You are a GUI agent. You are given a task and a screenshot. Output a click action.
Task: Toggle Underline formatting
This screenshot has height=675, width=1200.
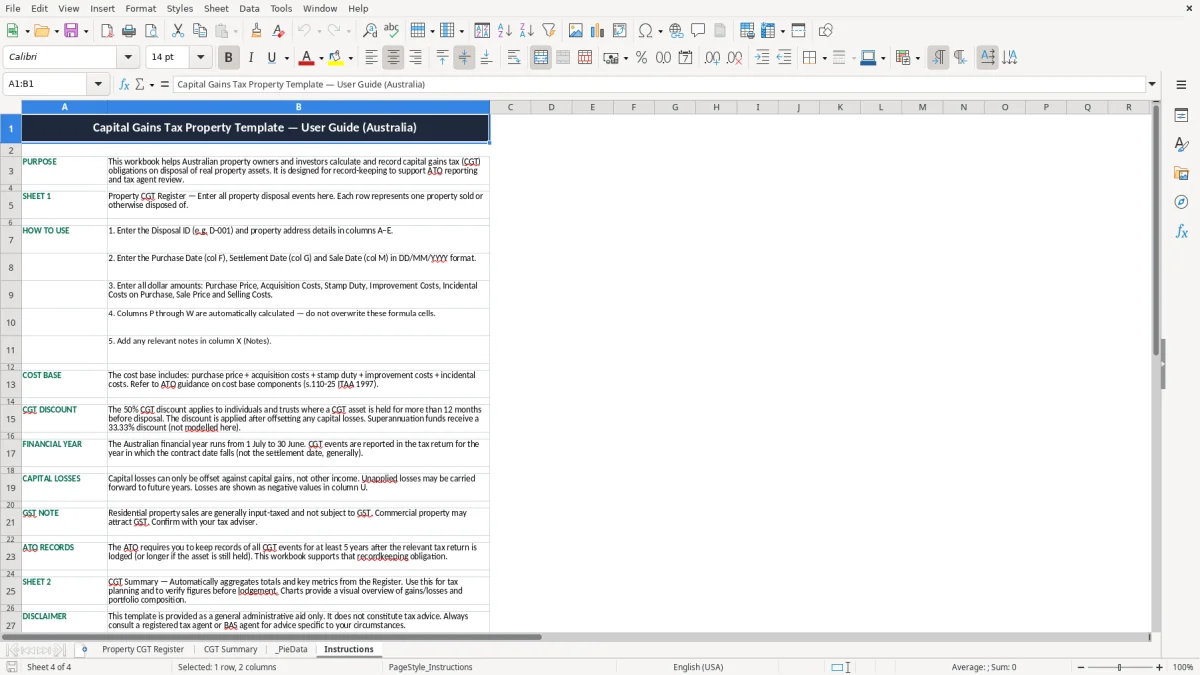(x=271, y=58)
